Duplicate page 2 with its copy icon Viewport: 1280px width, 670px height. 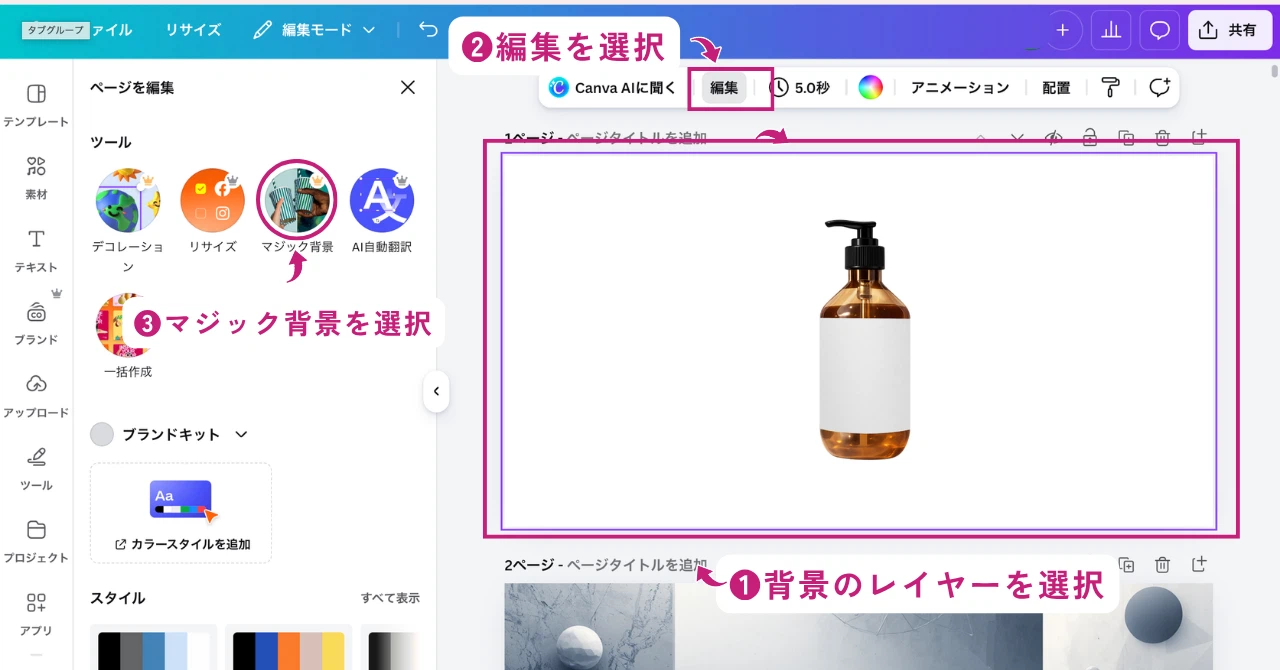tap(1126, 565)
